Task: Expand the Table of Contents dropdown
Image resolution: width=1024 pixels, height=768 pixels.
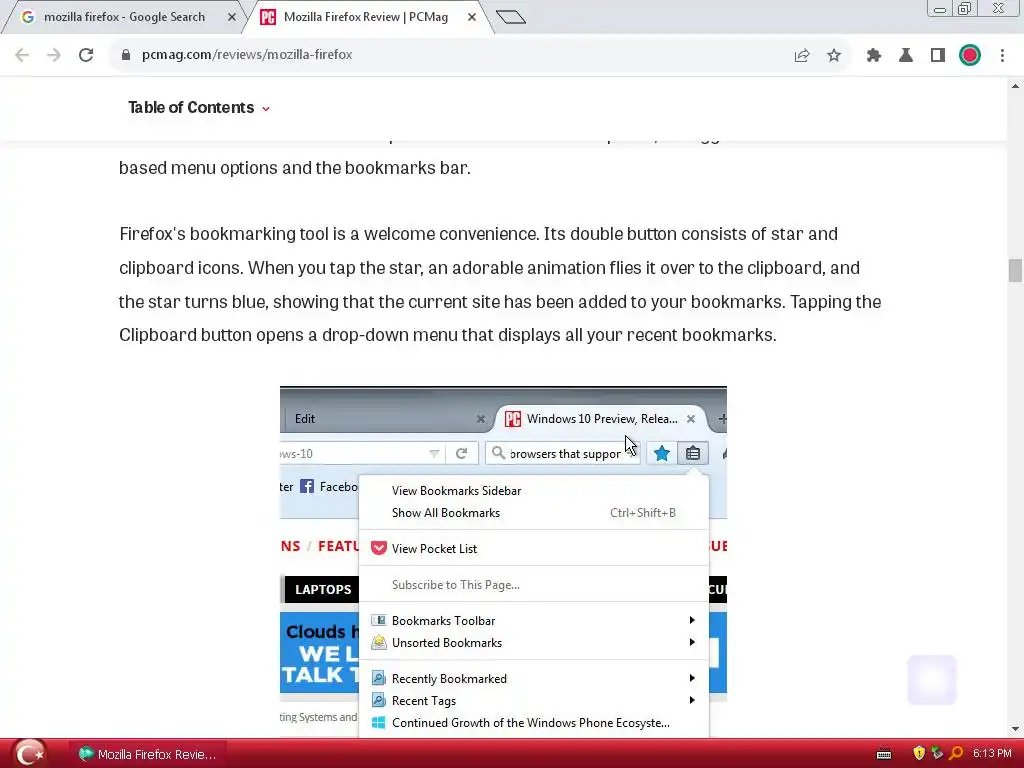Action: pos(199,108)
